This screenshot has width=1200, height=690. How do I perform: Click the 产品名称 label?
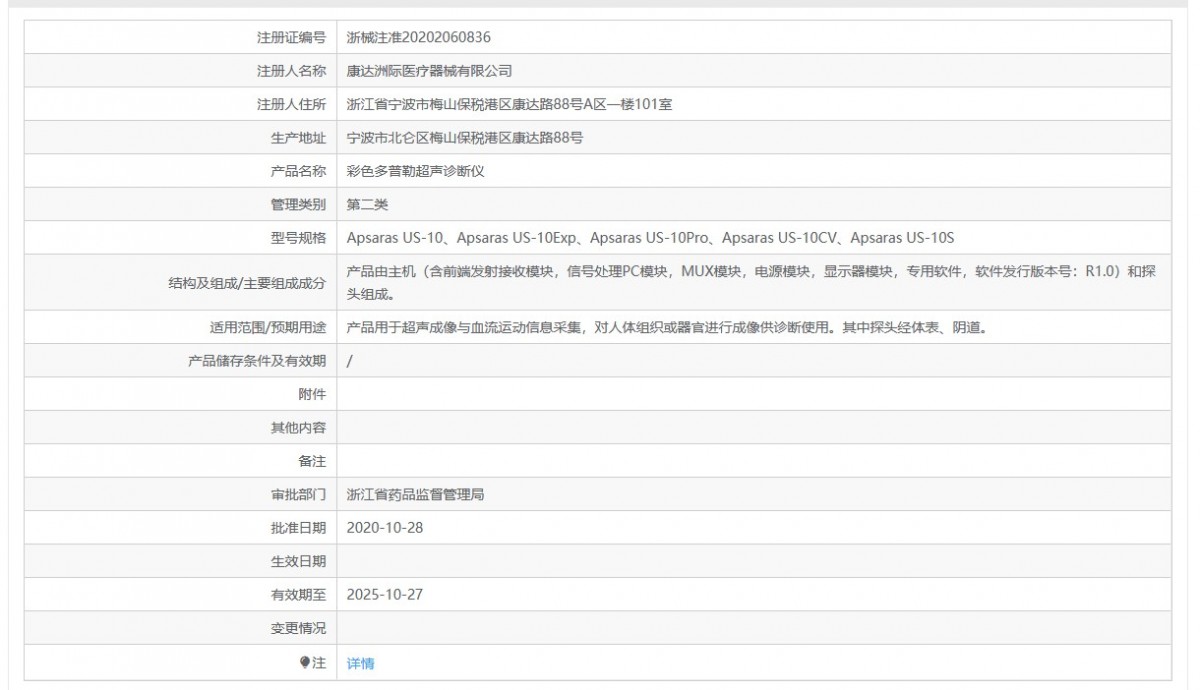(298, 171)
